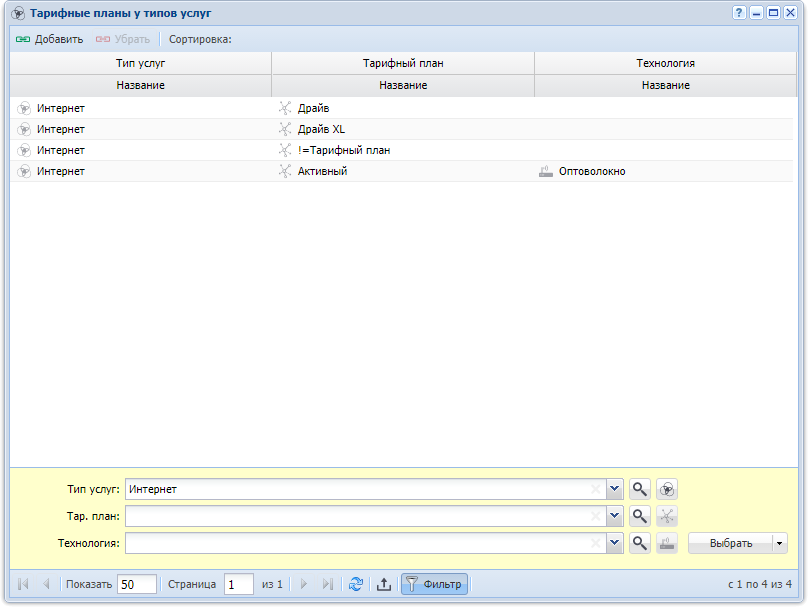
Task: Click the tariff icon beside Драйв XL
Action: [285, 129]
